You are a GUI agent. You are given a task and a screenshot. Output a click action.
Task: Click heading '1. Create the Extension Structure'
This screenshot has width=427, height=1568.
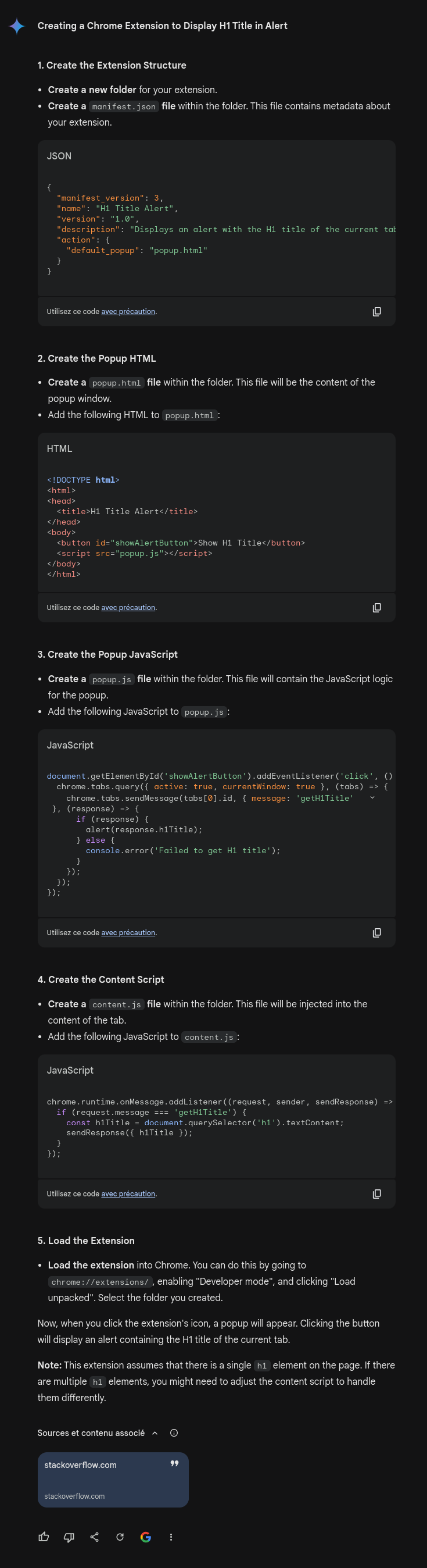112,65
